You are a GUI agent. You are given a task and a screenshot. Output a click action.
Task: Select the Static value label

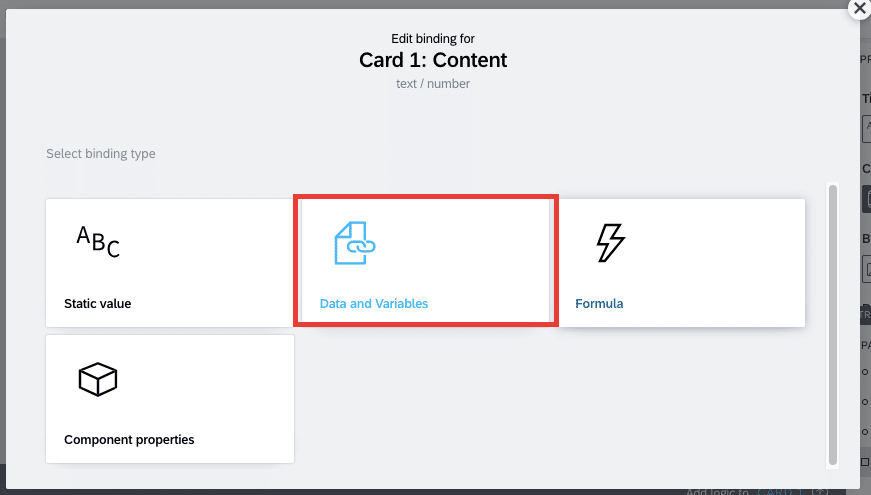point(98,303)
